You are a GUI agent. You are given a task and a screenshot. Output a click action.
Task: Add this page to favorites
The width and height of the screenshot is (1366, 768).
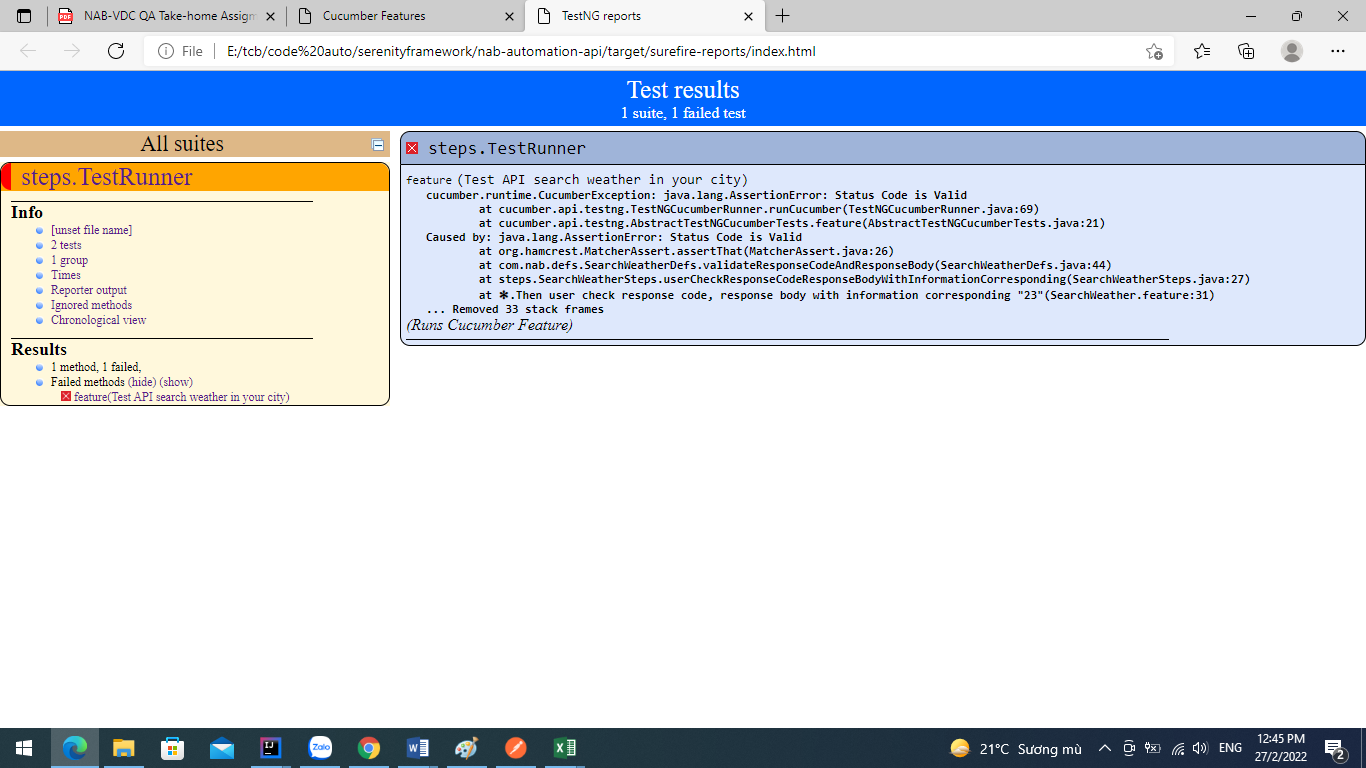tap(1154, 51)
